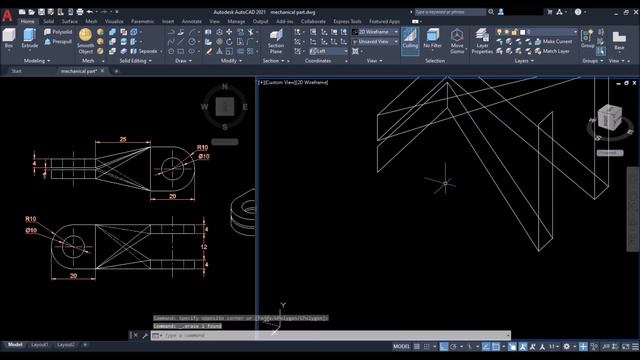Expand the Layers panel
This screenshot has width=640, height=360.
point(524,61)
